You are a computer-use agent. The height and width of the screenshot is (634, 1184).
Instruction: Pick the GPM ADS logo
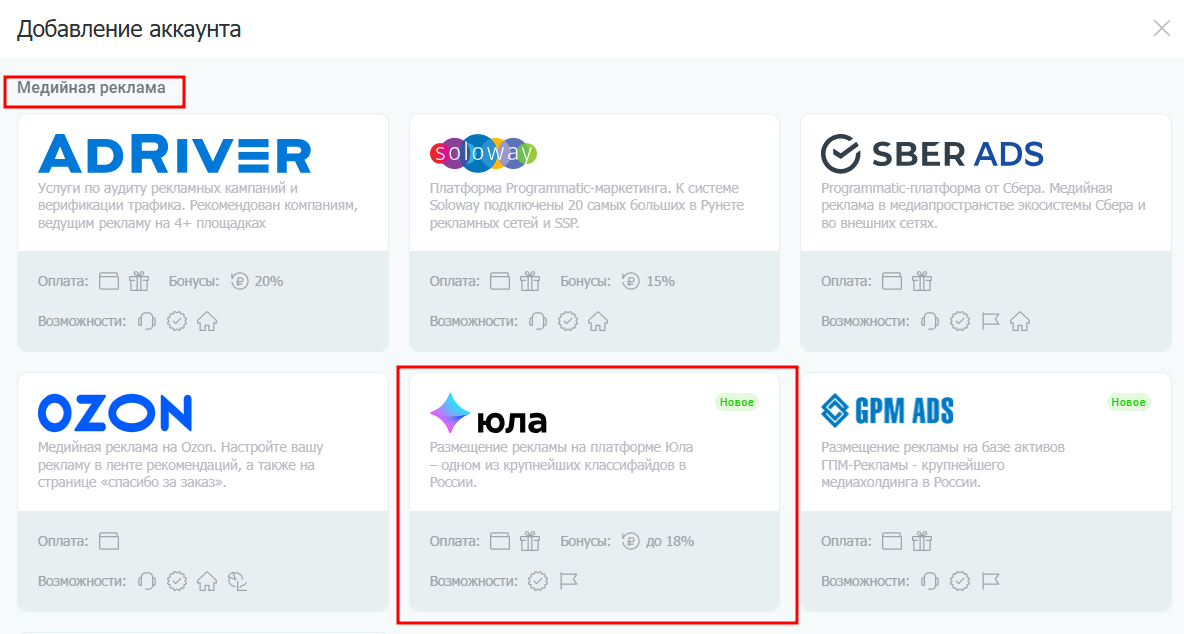[886, 411]
